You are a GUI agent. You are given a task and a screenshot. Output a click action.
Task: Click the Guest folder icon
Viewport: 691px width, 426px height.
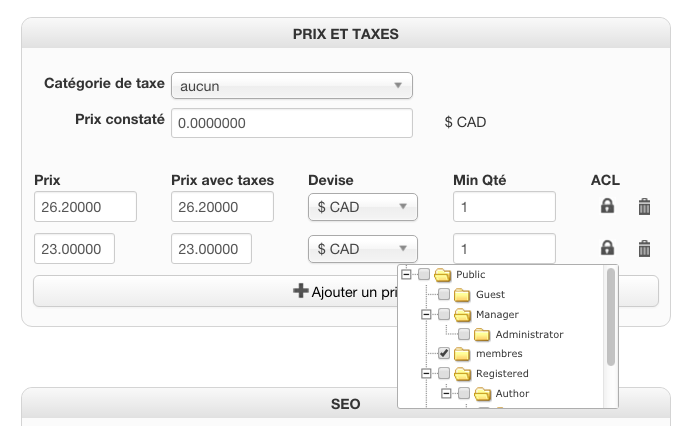pos(462,295)
